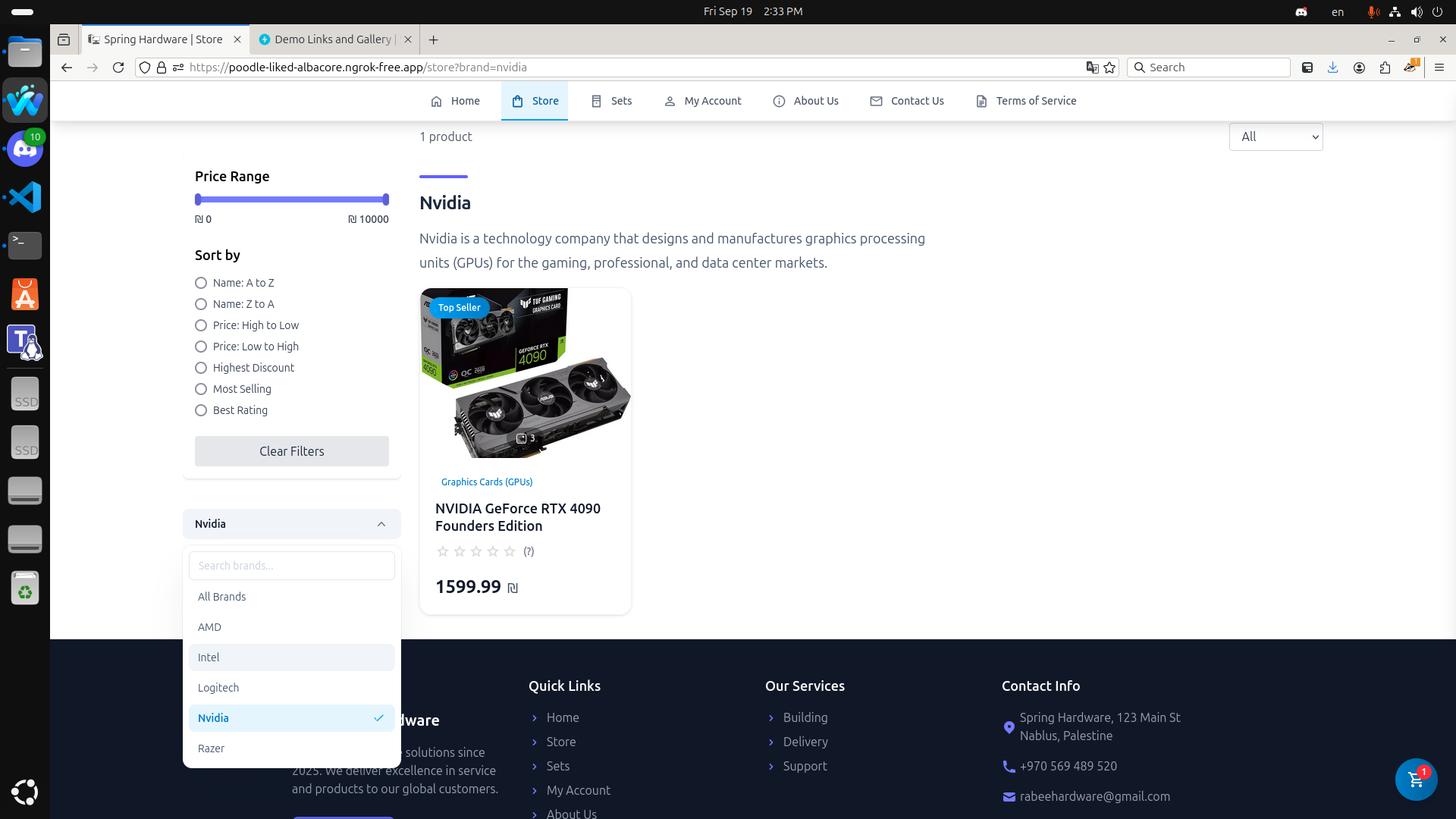Viewport: 1456px width, 819px height.
Task: Open the extensions puzzle icon
Action: click(1385, 67)
